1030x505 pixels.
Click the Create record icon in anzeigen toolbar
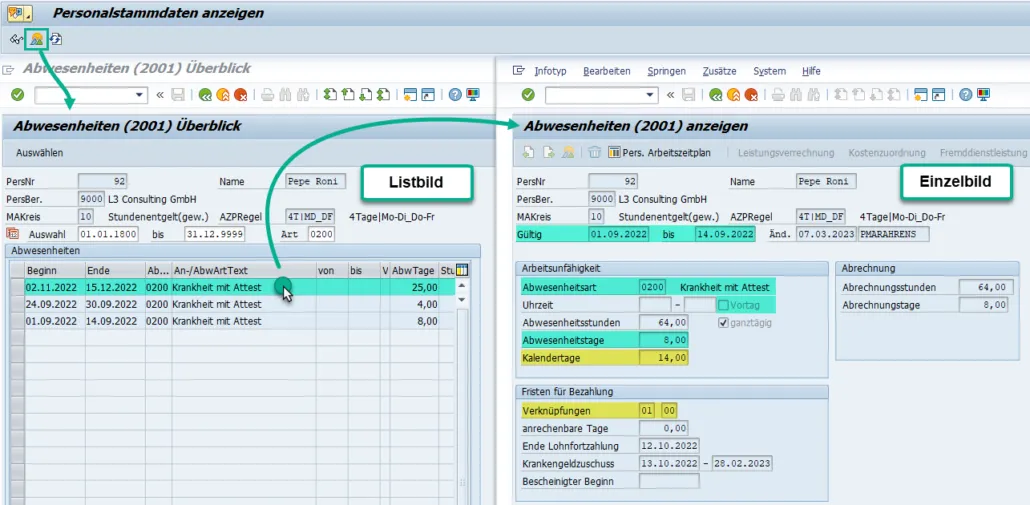[529, 153]
